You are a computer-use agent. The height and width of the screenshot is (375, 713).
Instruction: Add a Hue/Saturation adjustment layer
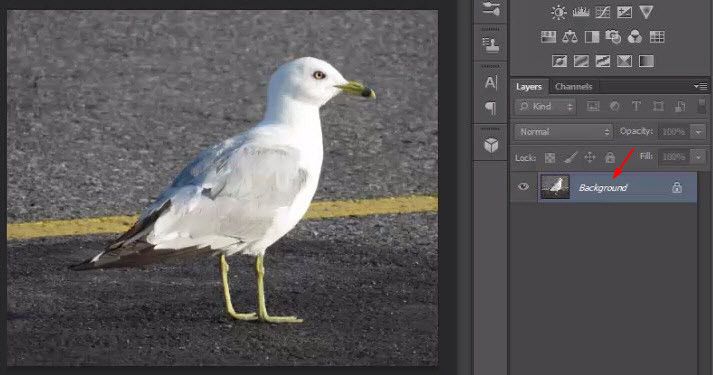548,37
